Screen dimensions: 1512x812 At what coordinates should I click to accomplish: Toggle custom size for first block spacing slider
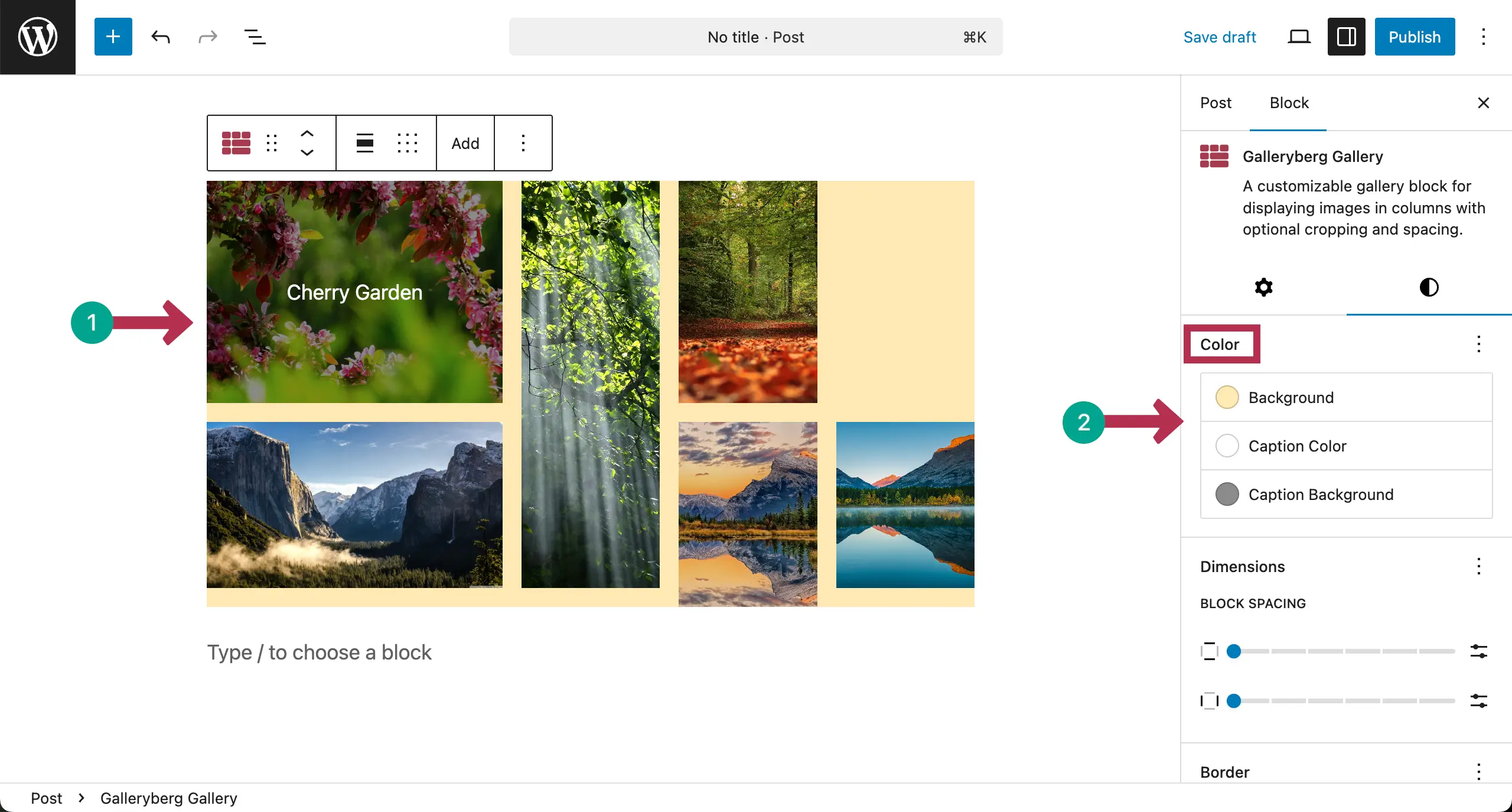click(x=1478, y=651)
